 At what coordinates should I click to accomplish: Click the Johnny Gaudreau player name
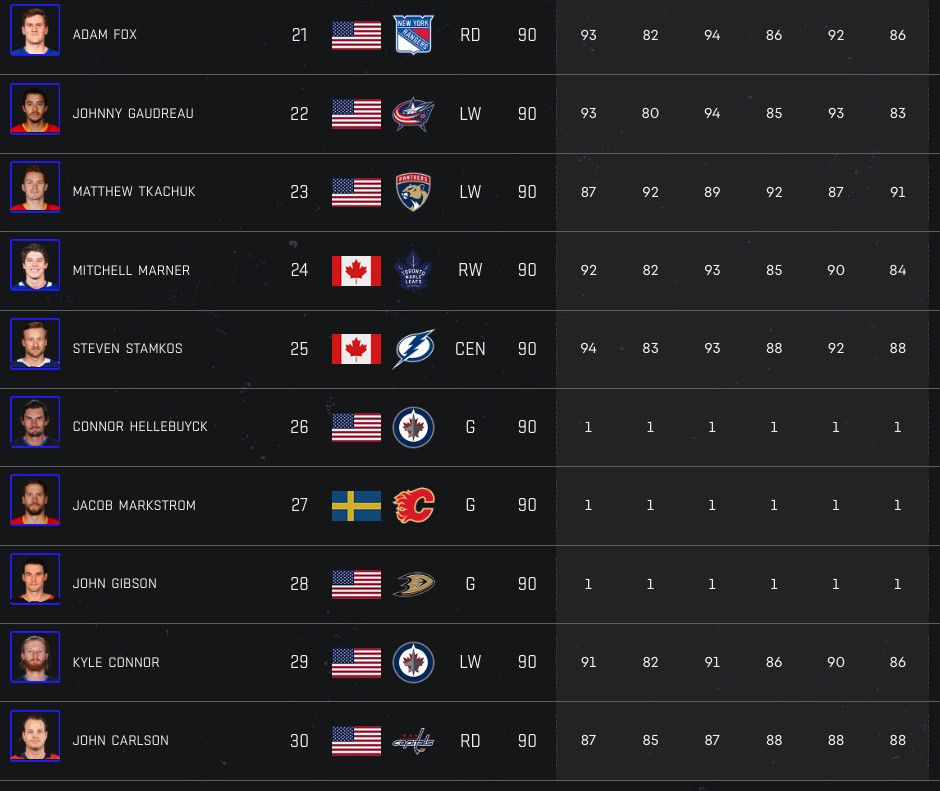pos(133,114)
